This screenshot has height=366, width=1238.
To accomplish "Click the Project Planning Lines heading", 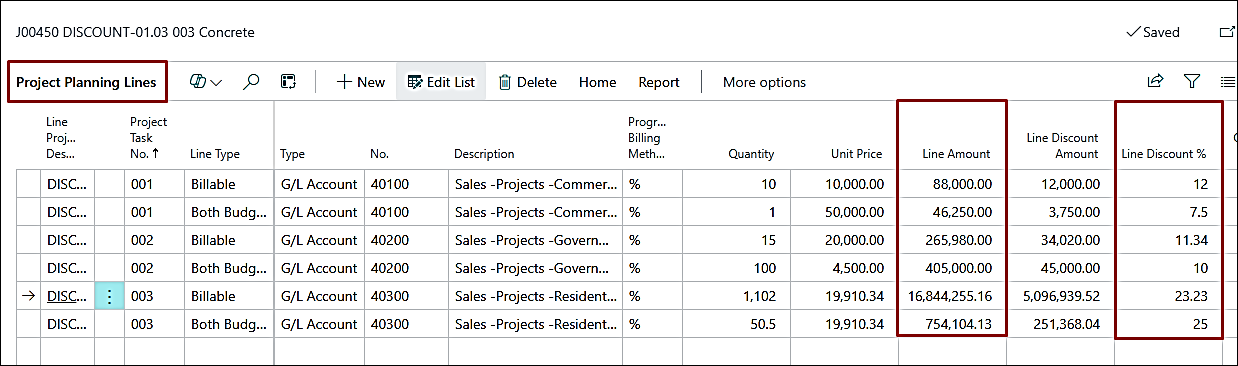I will [x=86, y=82].
